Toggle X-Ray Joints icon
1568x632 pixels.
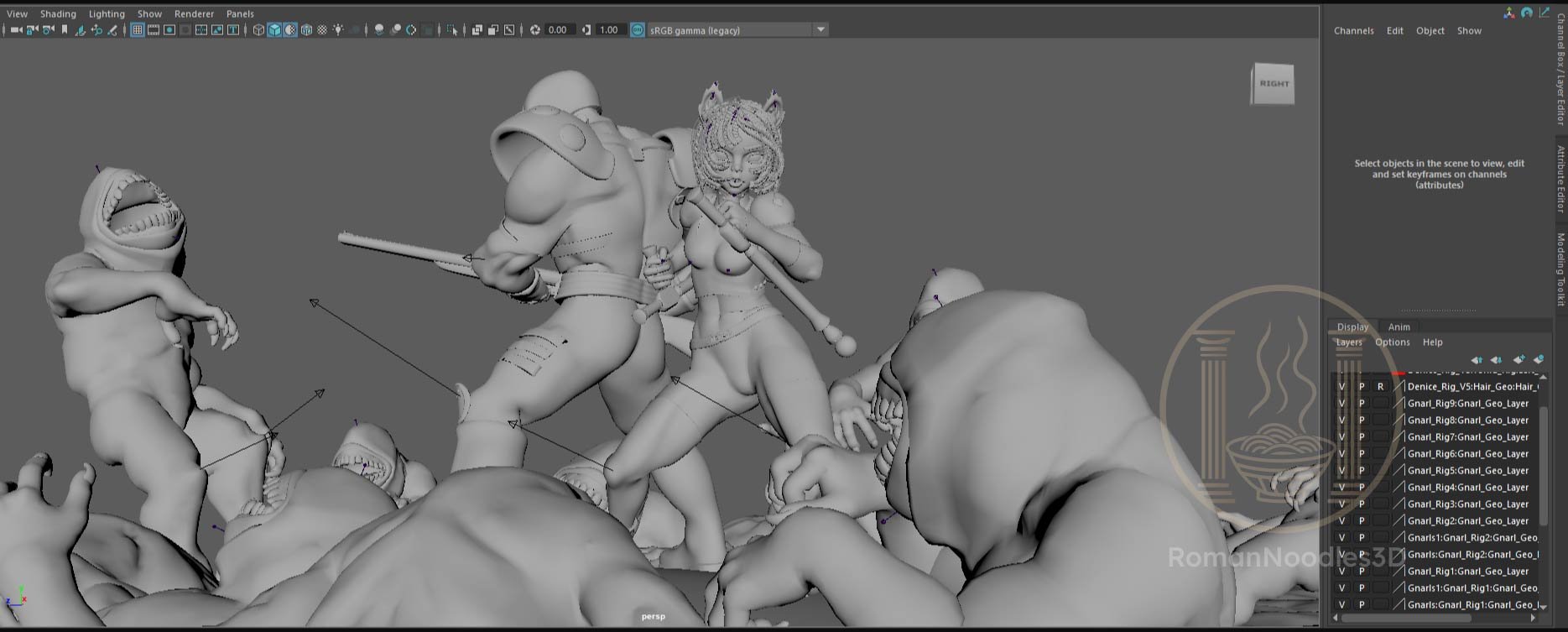pyautogui.click(x=509, y=29)
